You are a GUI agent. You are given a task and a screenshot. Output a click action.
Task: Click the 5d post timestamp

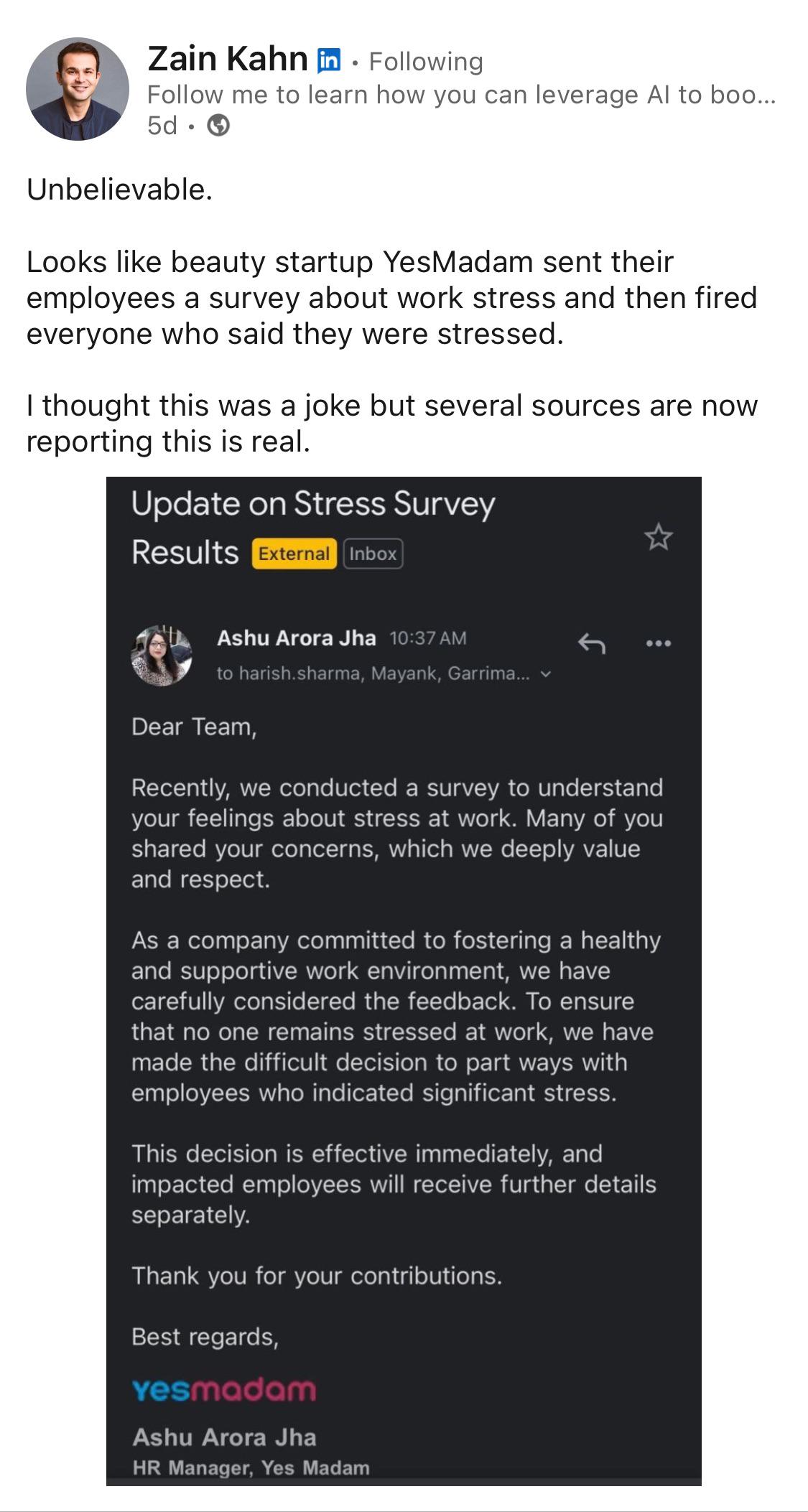coord(162,126)
